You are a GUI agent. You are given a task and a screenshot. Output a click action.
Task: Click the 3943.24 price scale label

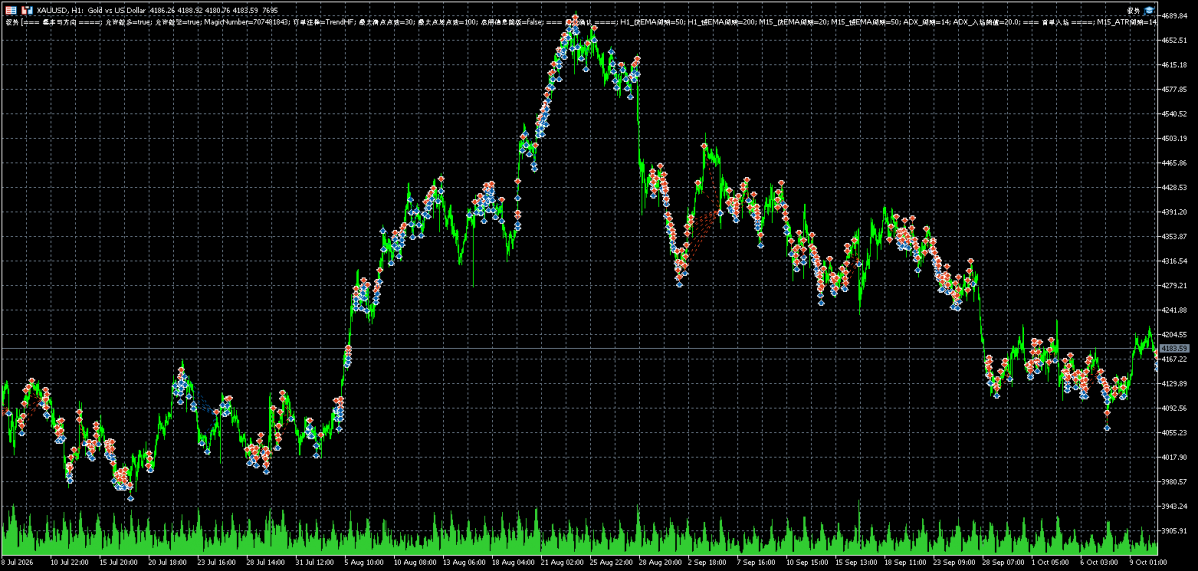[x=1174, y=506]
